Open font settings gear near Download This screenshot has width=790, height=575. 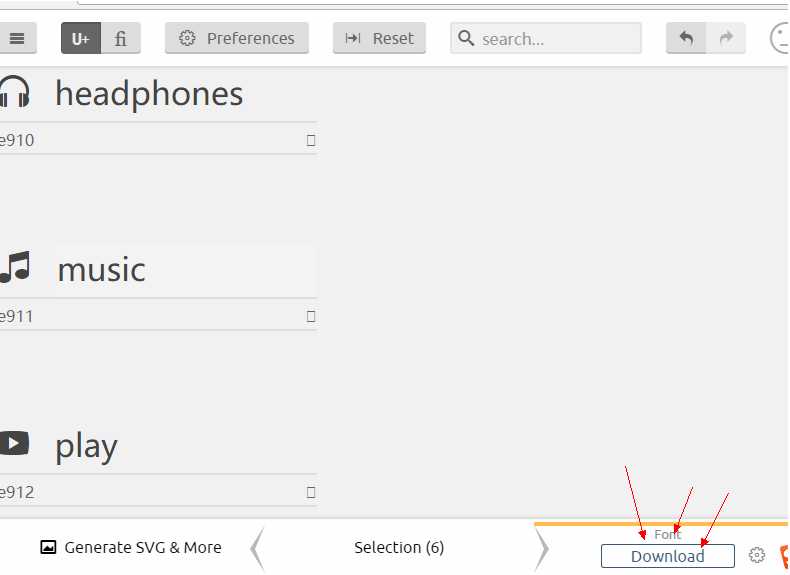(756, 555)
